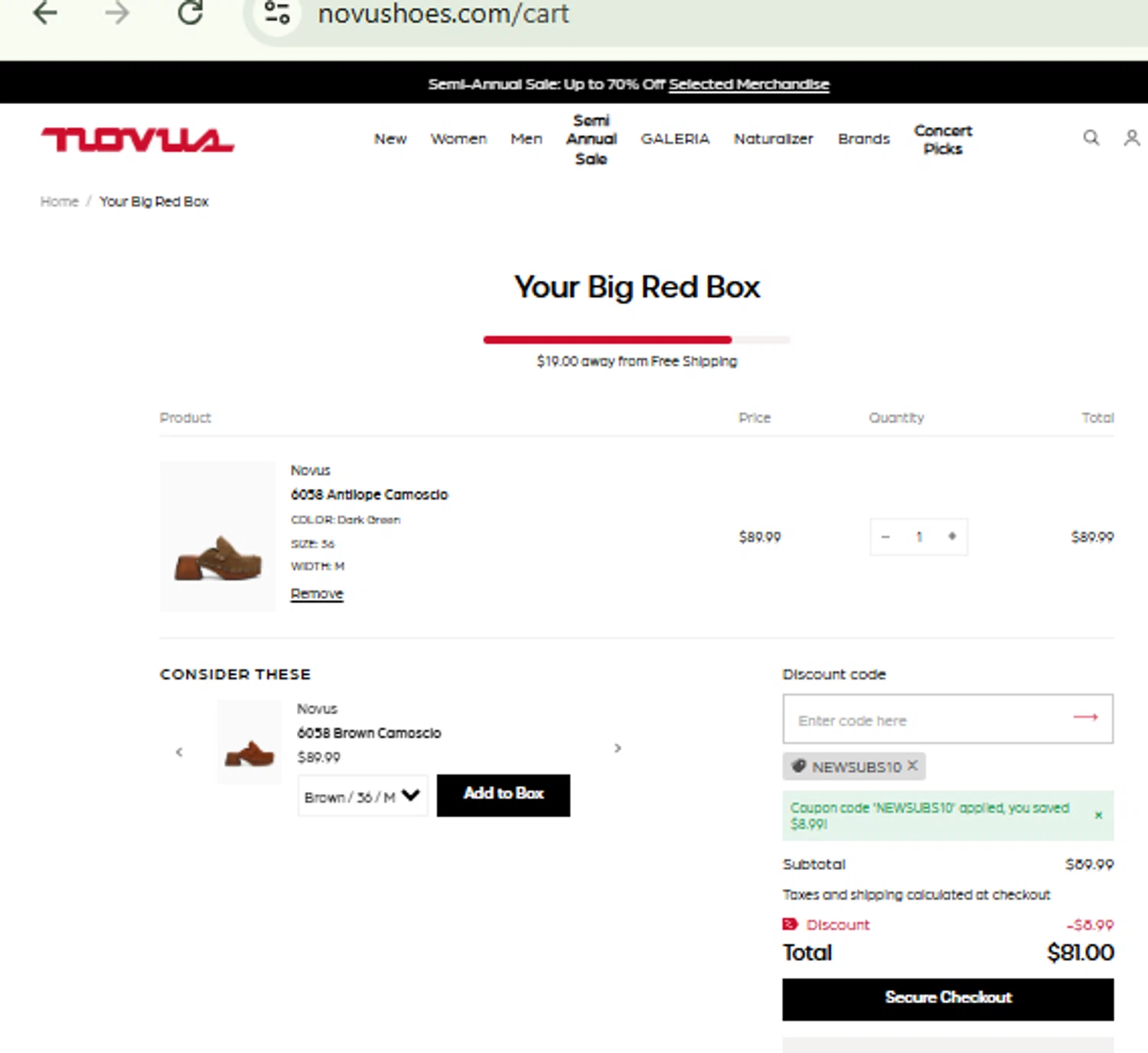
Task: Open the Concert Picks menu item
Action: tap(943, 139)
